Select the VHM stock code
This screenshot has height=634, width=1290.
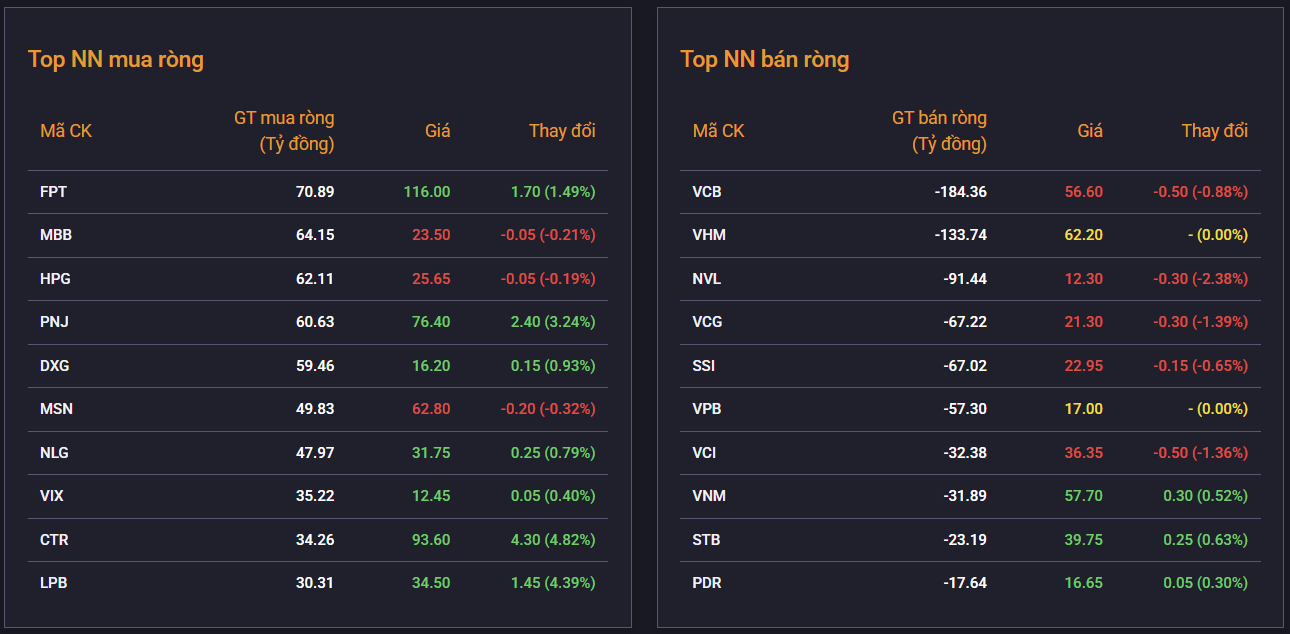[709, 235]
